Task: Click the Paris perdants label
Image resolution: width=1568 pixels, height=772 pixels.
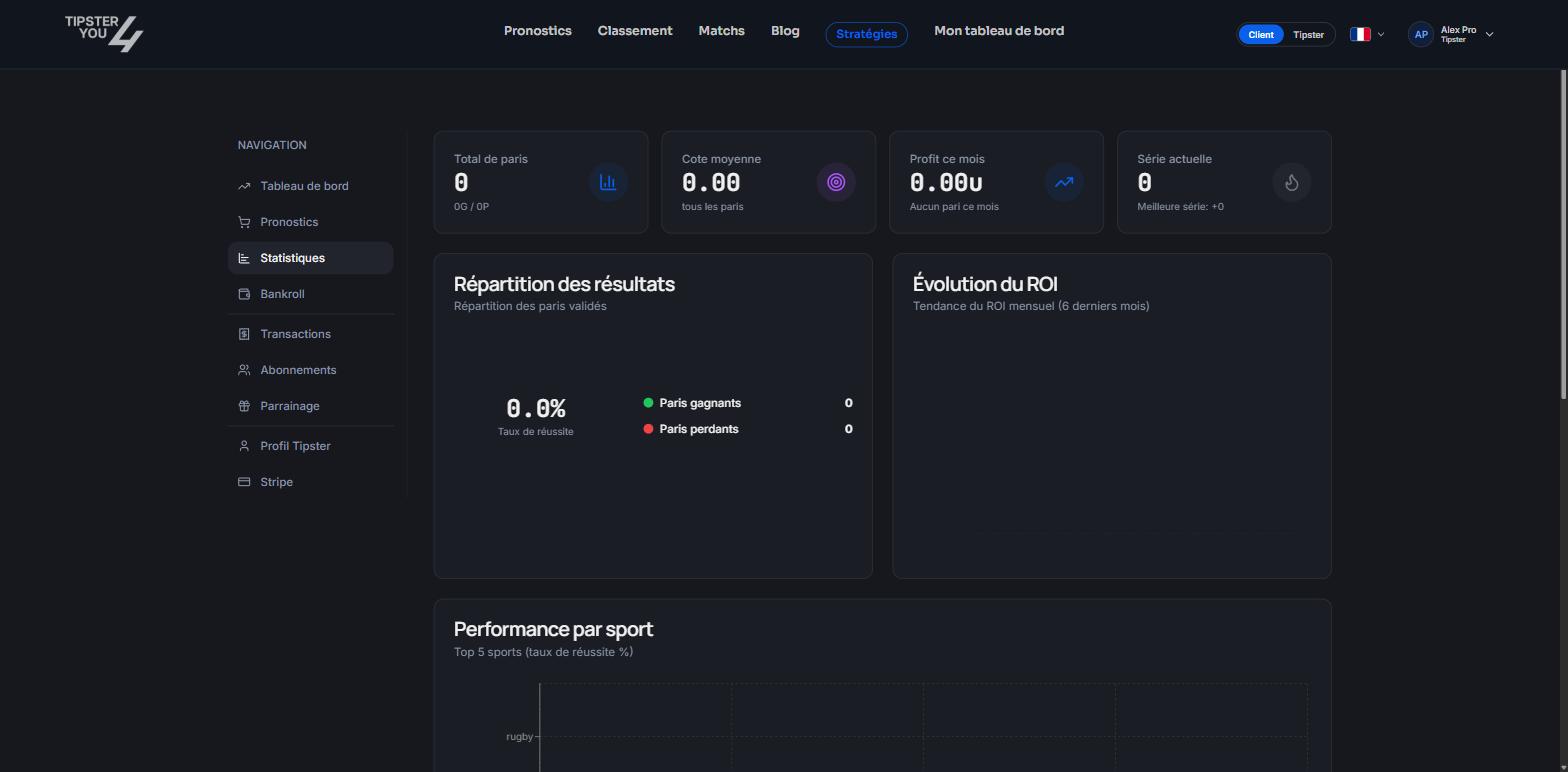Action: point(699,429)
